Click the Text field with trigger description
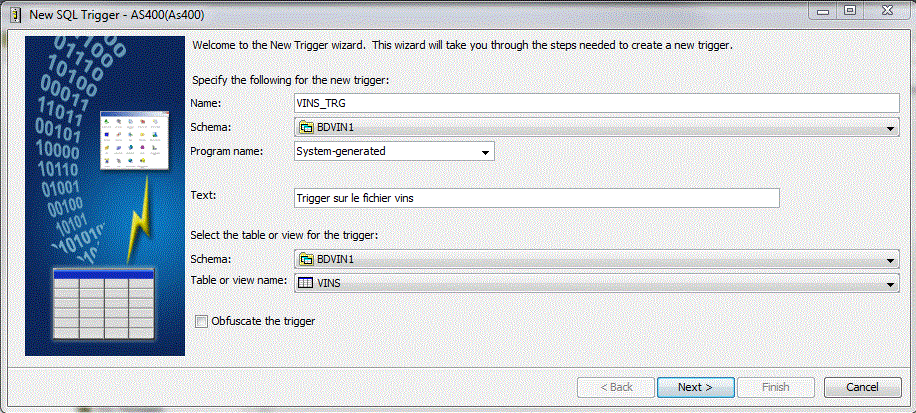The height and width of the screenshot is (413, 916). [537, 198]
